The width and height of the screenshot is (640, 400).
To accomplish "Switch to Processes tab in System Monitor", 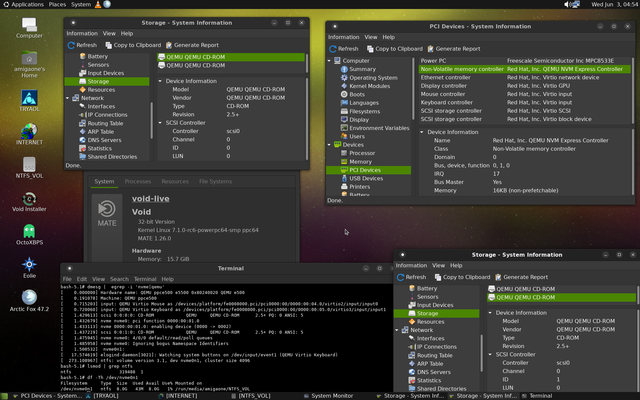I will (138, 181).
